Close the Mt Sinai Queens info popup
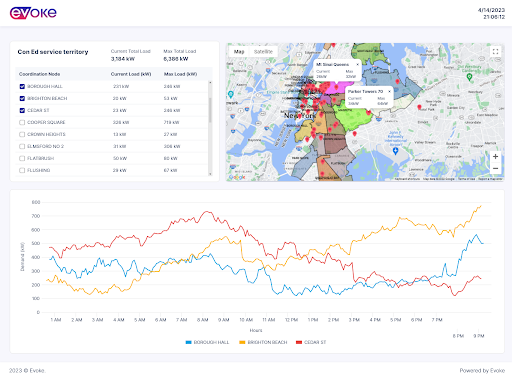This screenshot has width=512, height=378. pos(358,64)
